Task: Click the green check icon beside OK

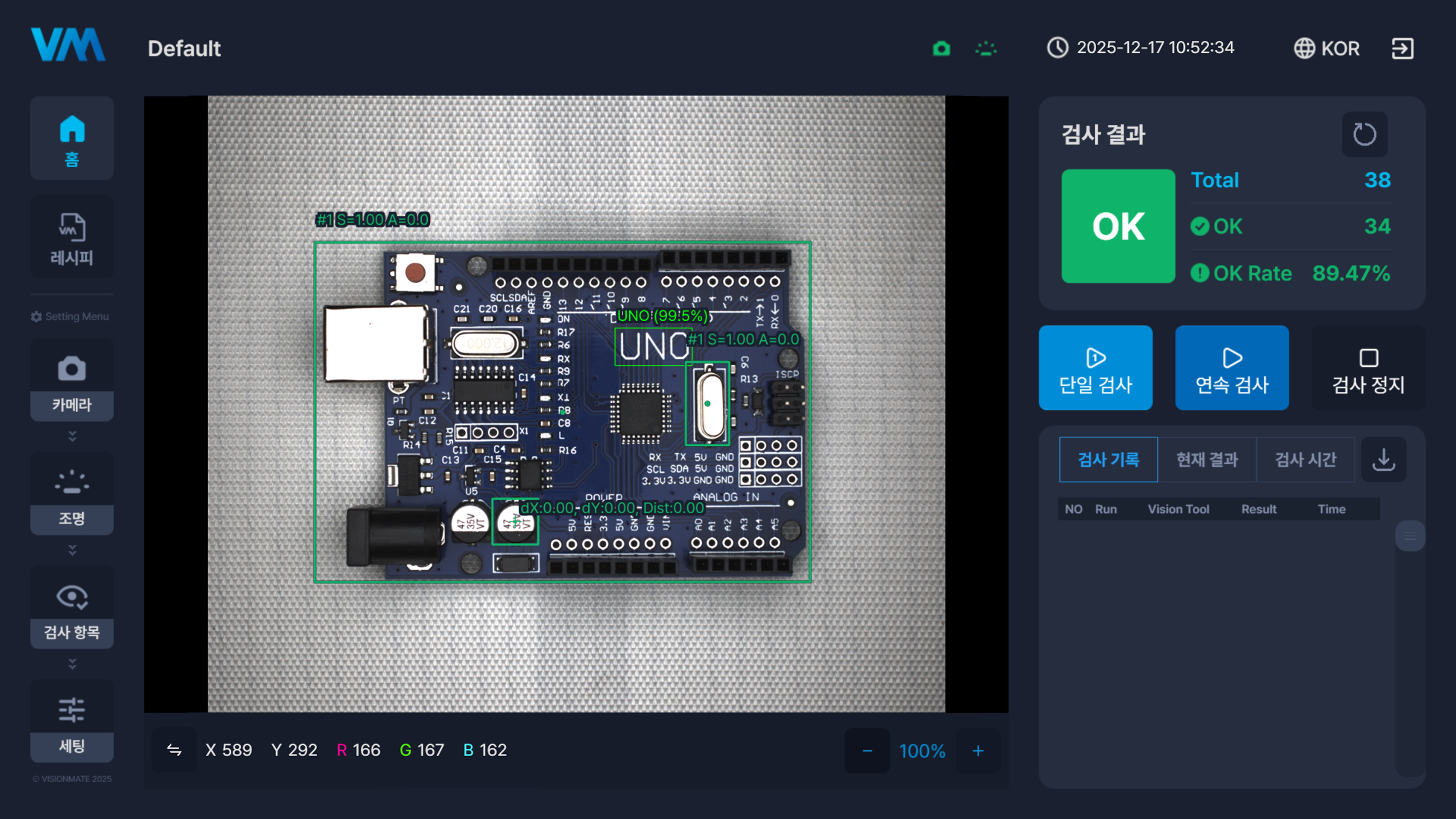Action: click(x=1200, y=227)
